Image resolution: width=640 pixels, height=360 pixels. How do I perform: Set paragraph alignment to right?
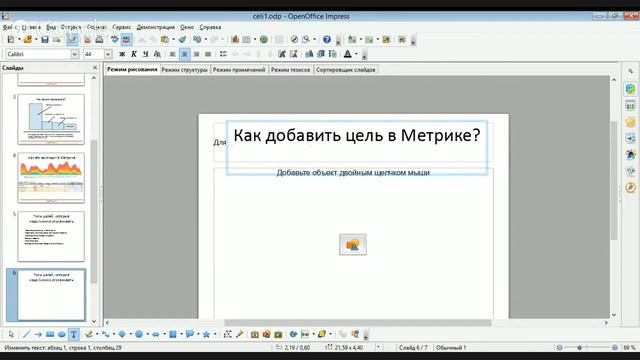click(x=196, y=54)
